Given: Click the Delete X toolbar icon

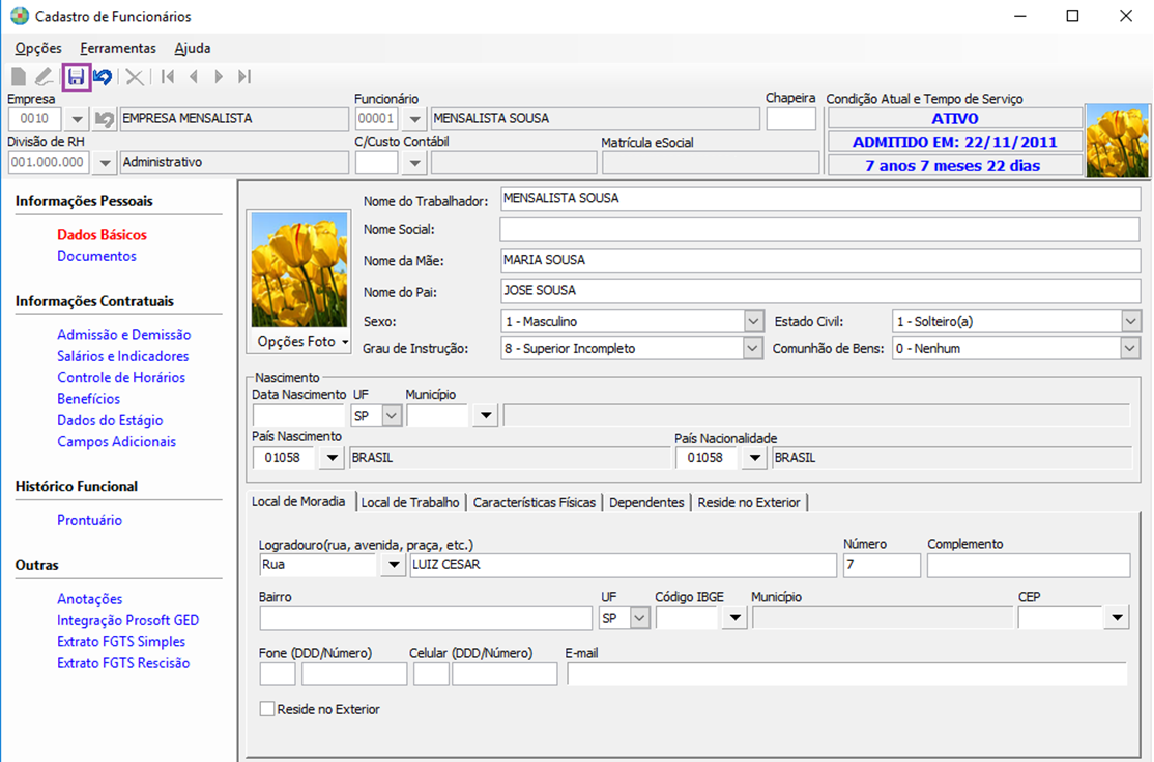Looking at the screenshot, I should (134, 77).
